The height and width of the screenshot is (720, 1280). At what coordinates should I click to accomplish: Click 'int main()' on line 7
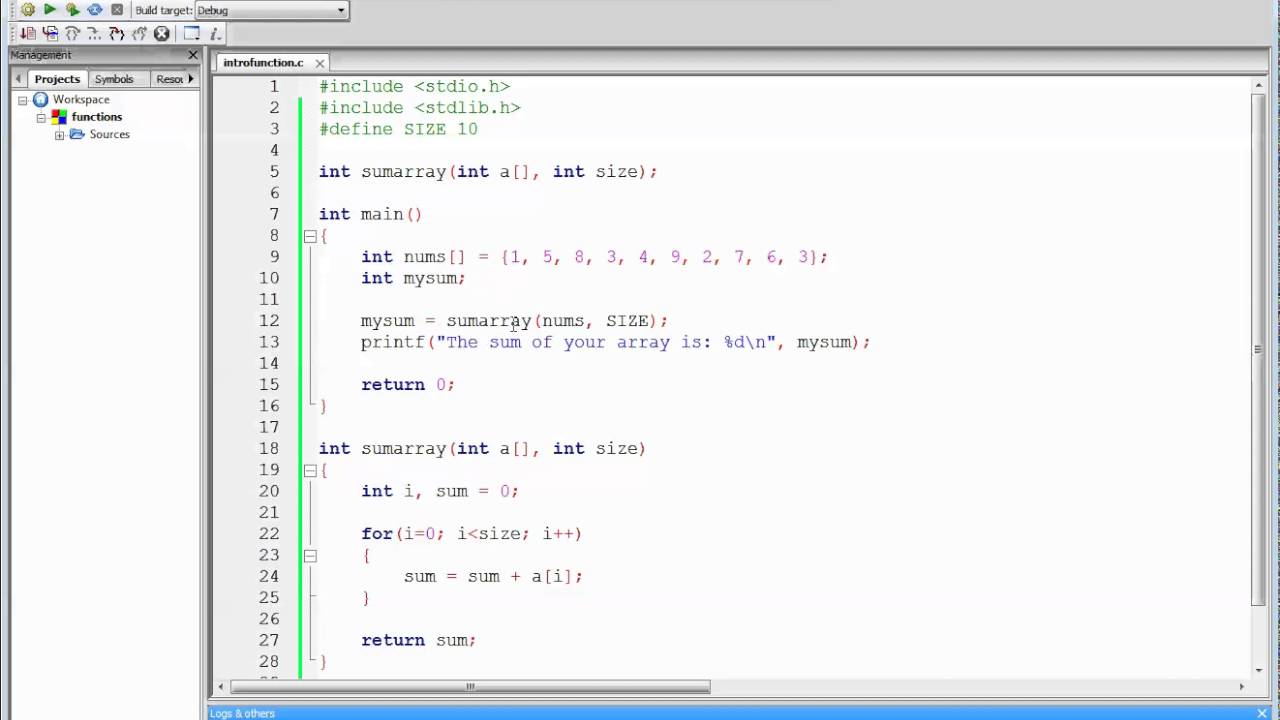click(x=370, y=214)
